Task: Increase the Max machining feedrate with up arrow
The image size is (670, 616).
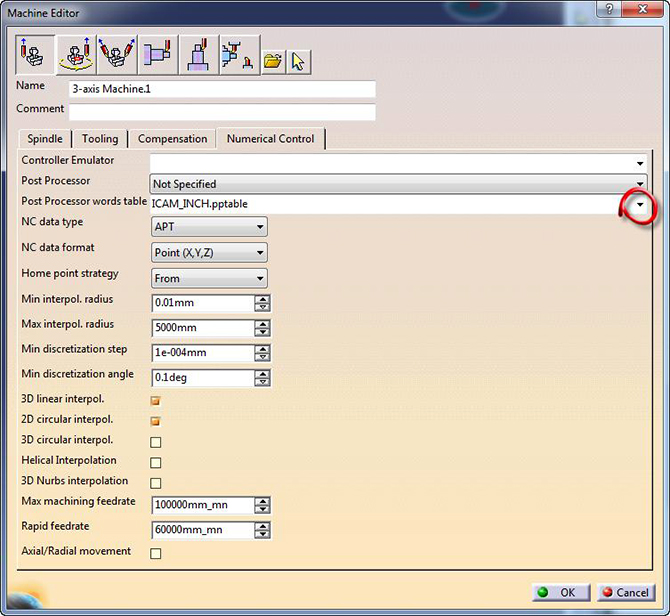Action: tap(262, 502)
